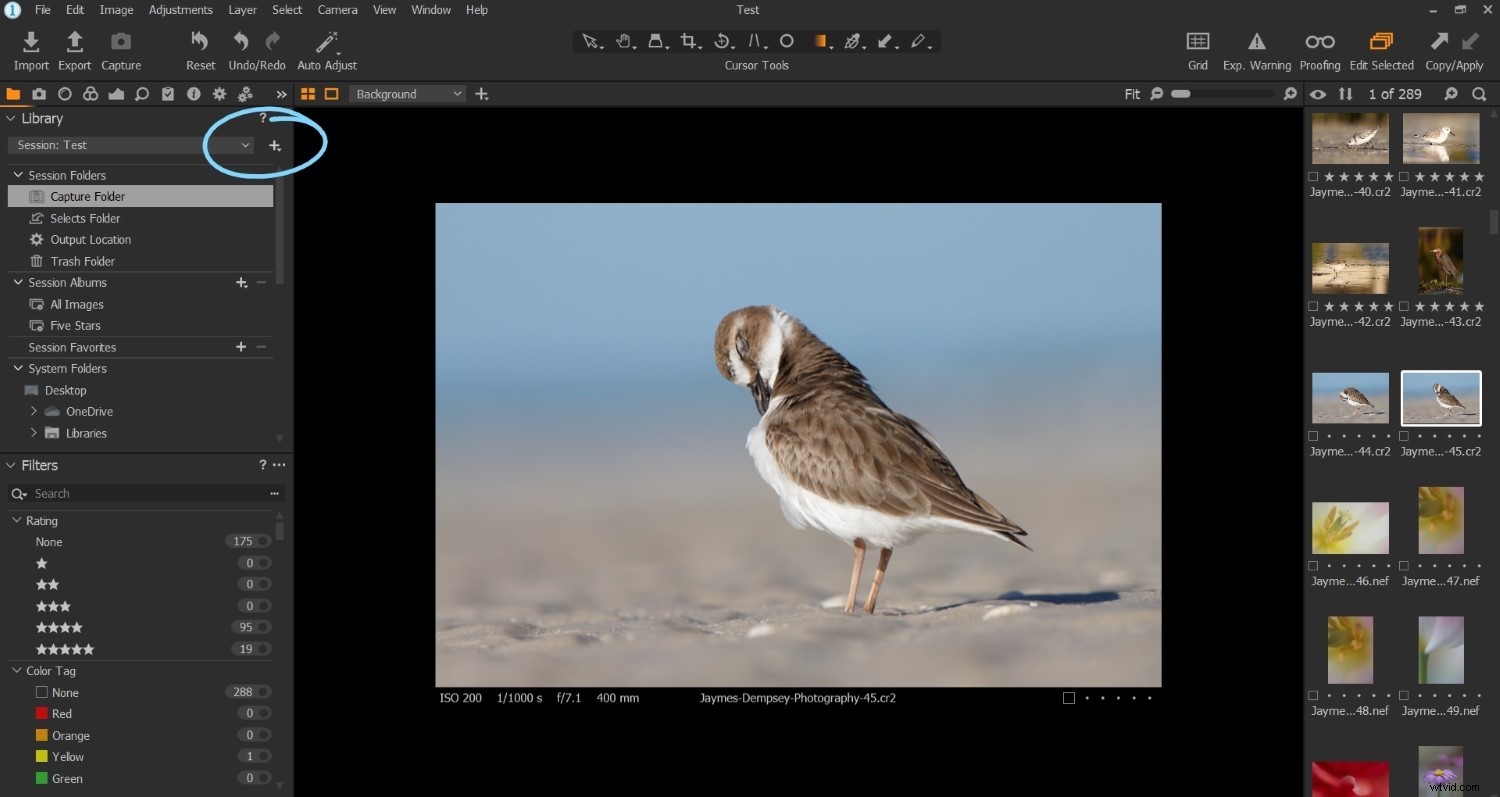Show the Grid overlay
The height and width of the screenshot is (797, 1500).
point(1197,47)
